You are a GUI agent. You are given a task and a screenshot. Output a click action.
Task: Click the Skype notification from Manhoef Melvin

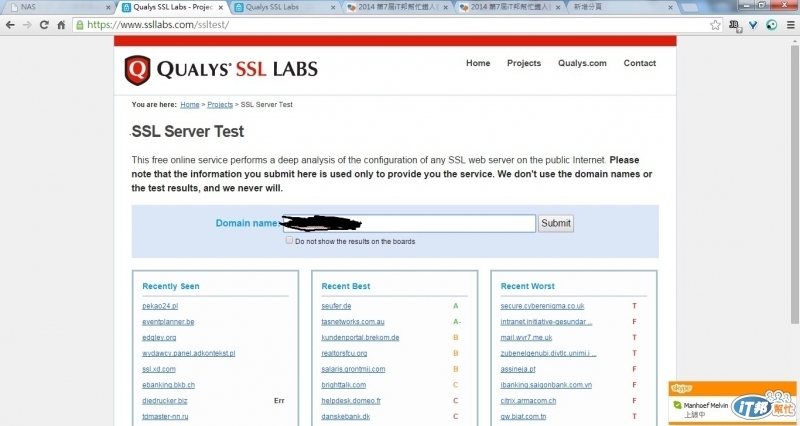(x=732, y=404)
